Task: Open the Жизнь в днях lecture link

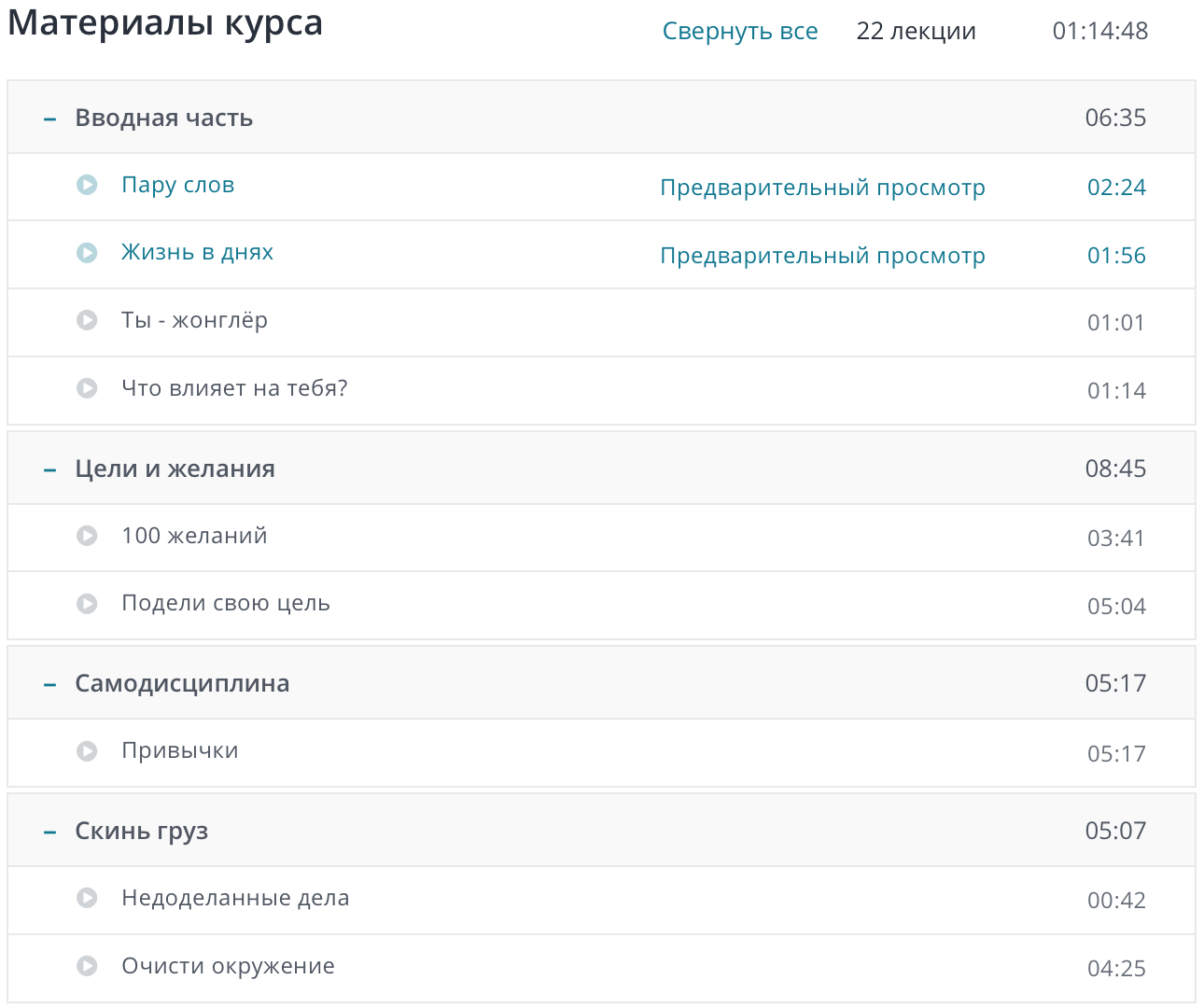Action: (197, 253)
